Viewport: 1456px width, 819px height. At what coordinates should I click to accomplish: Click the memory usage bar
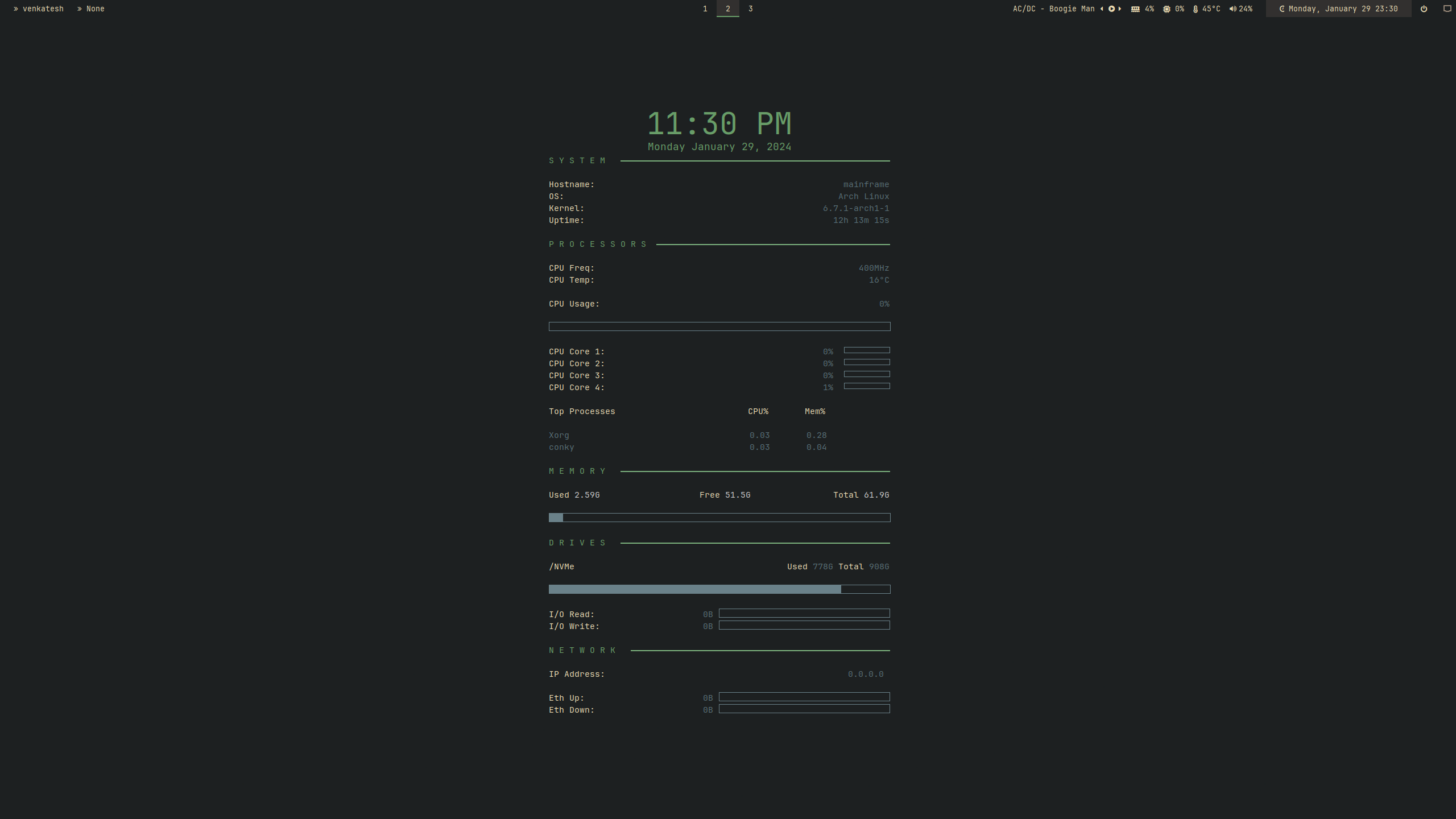pos(719,518)
